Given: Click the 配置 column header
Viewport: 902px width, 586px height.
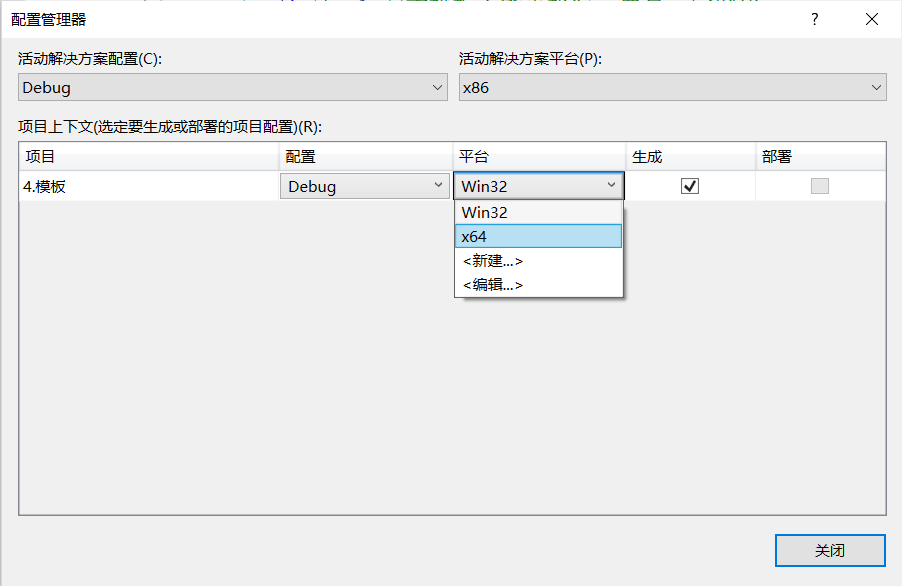Looking at the screenshot, I should click(365, 156).
